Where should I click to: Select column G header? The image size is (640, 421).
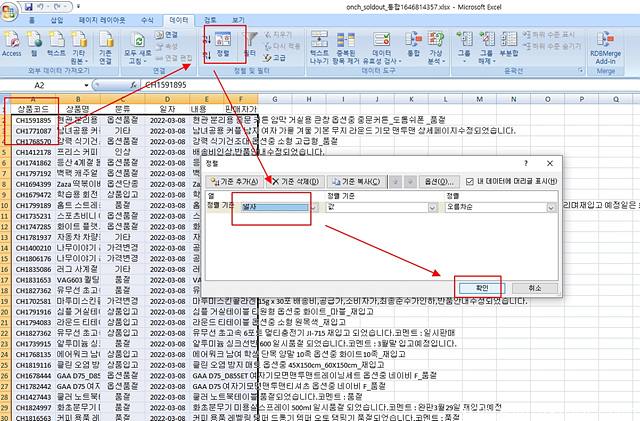click(x=275, y=99)
